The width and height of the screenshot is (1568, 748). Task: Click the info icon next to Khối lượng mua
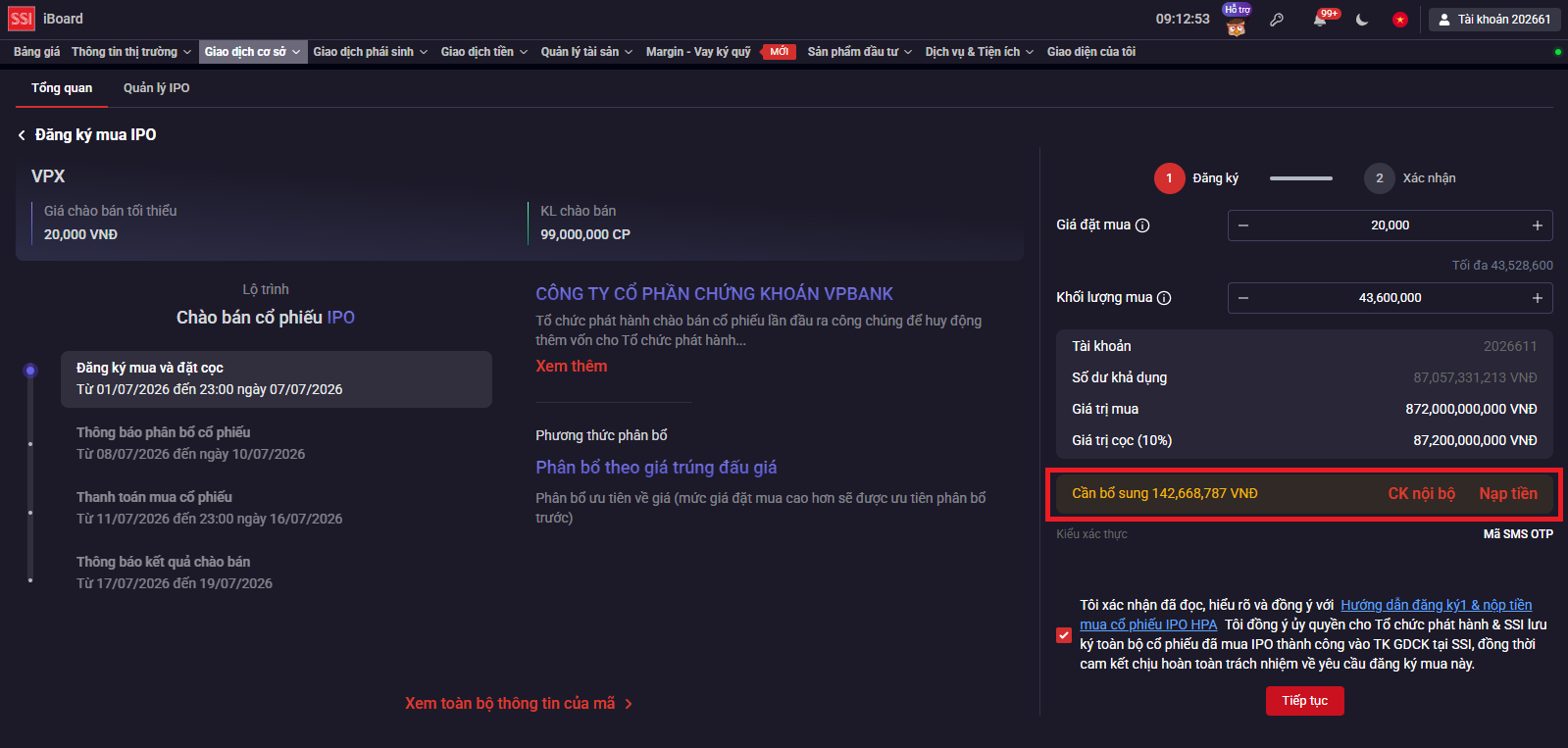[1164, 298]
